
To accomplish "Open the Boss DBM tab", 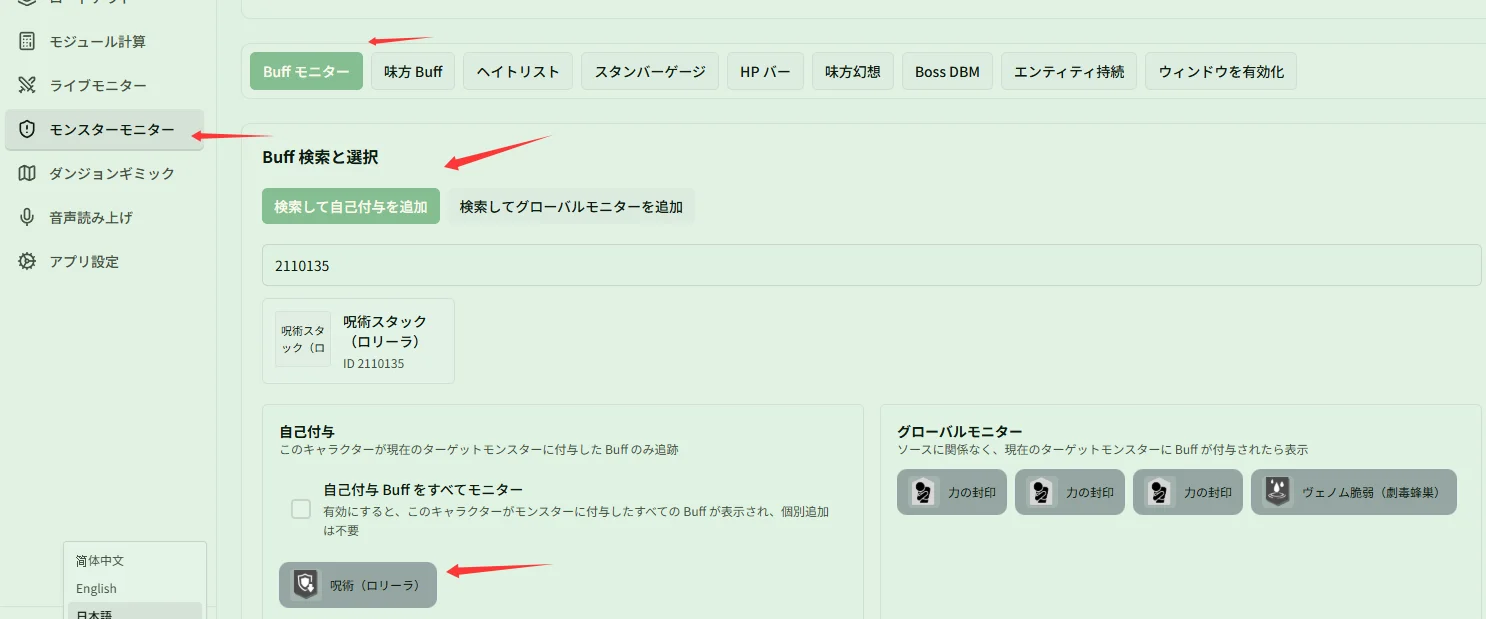I will point(947,72).
